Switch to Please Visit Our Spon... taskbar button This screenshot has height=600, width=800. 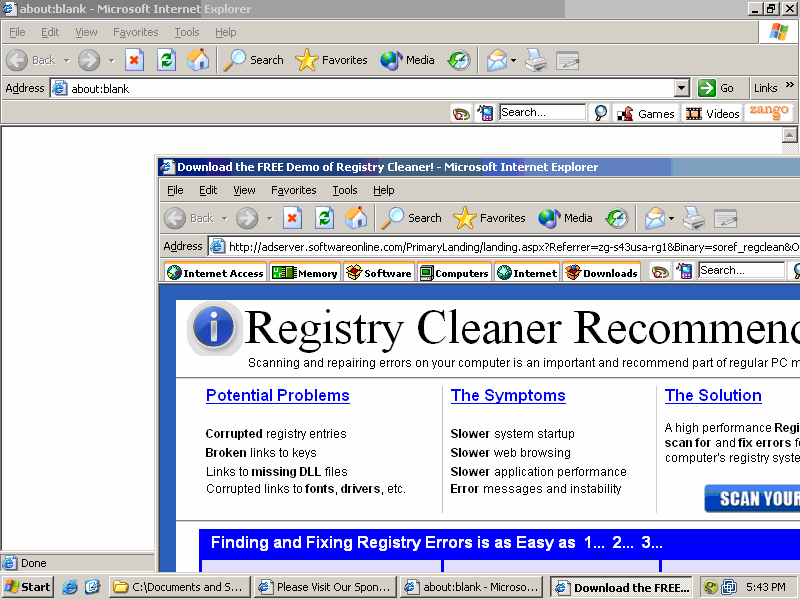pyautogui.click(x=326, y=587)
